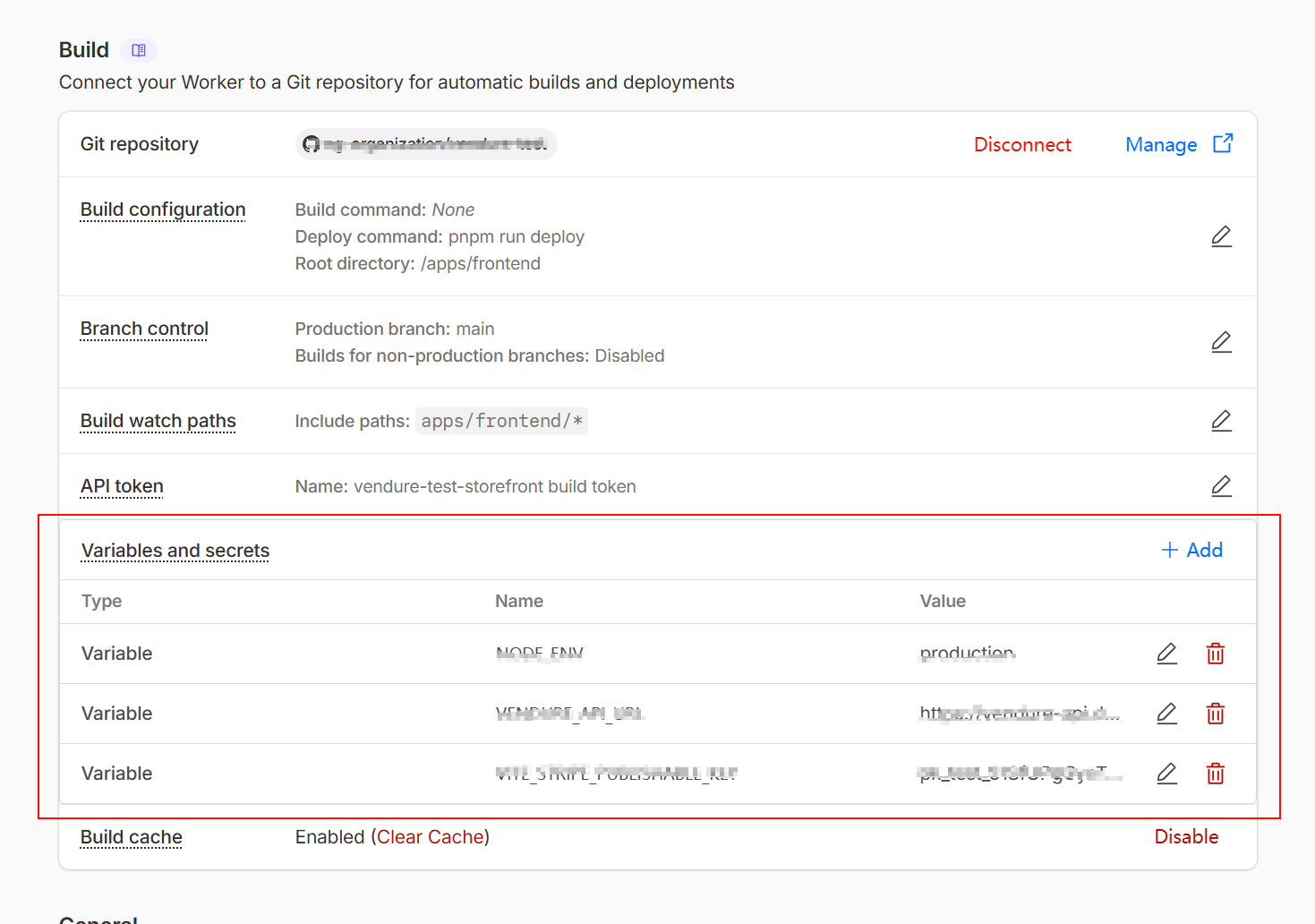Edit the NODE_ENV variable row
This screenshot has width=1315, height=924.
[x=1166, y=654]
